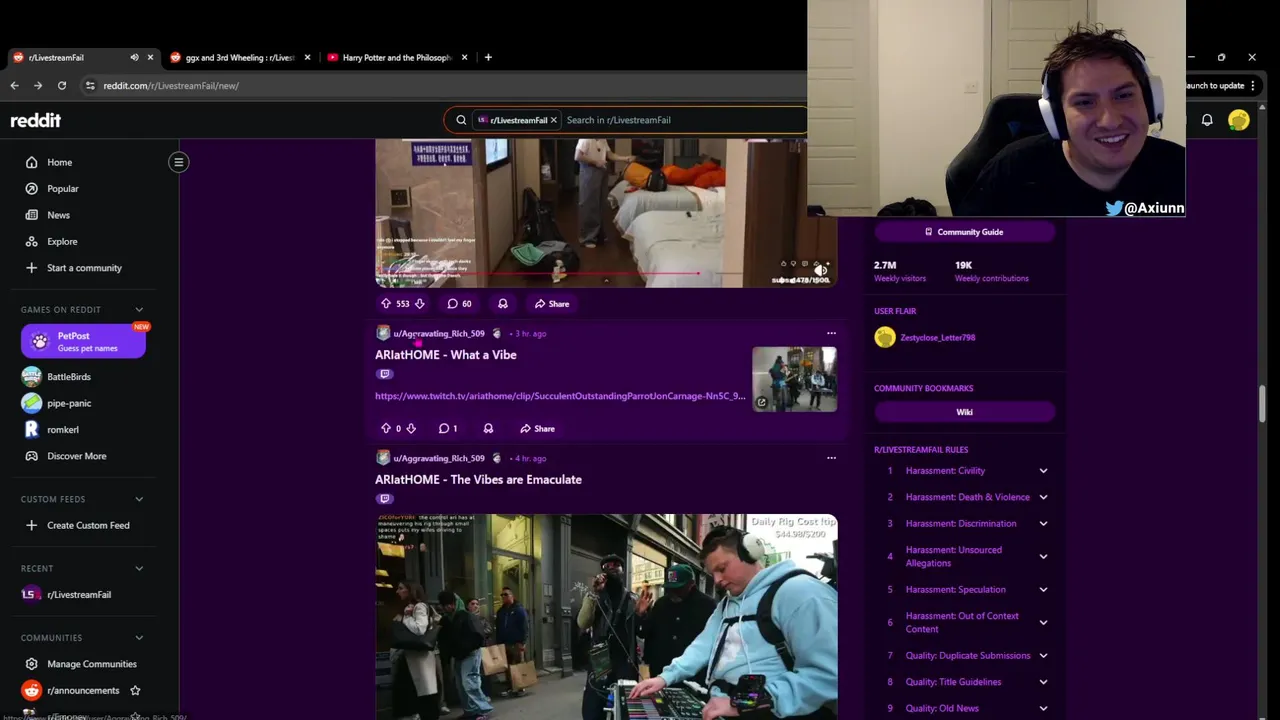This screenshot has width=1280, height=720.
Task: Open the community Wiki bookmark
Action: (964, 412)
